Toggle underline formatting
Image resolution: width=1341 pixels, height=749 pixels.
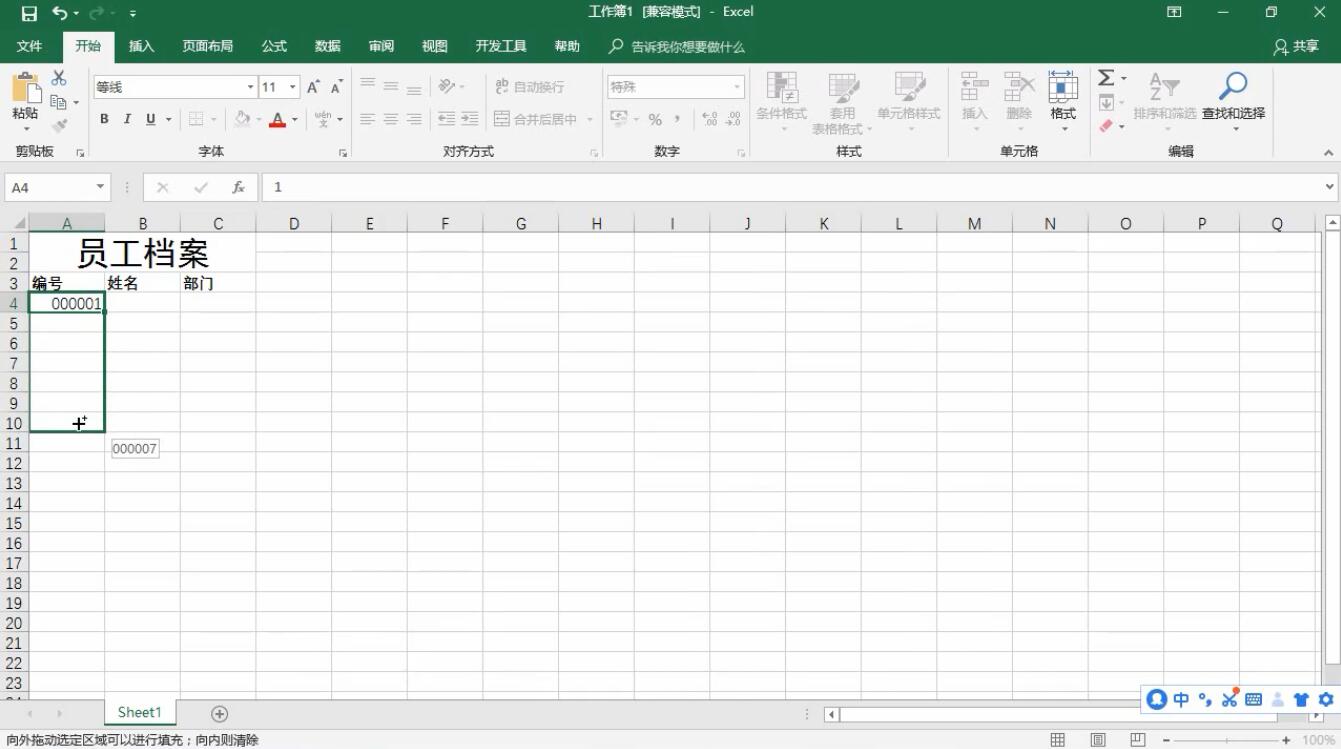pos(151,119)
